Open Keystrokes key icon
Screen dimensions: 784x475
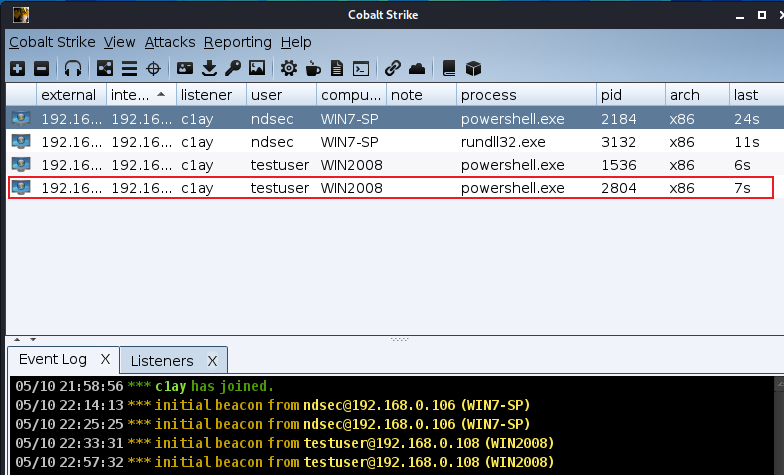click(x=233, y=68)
